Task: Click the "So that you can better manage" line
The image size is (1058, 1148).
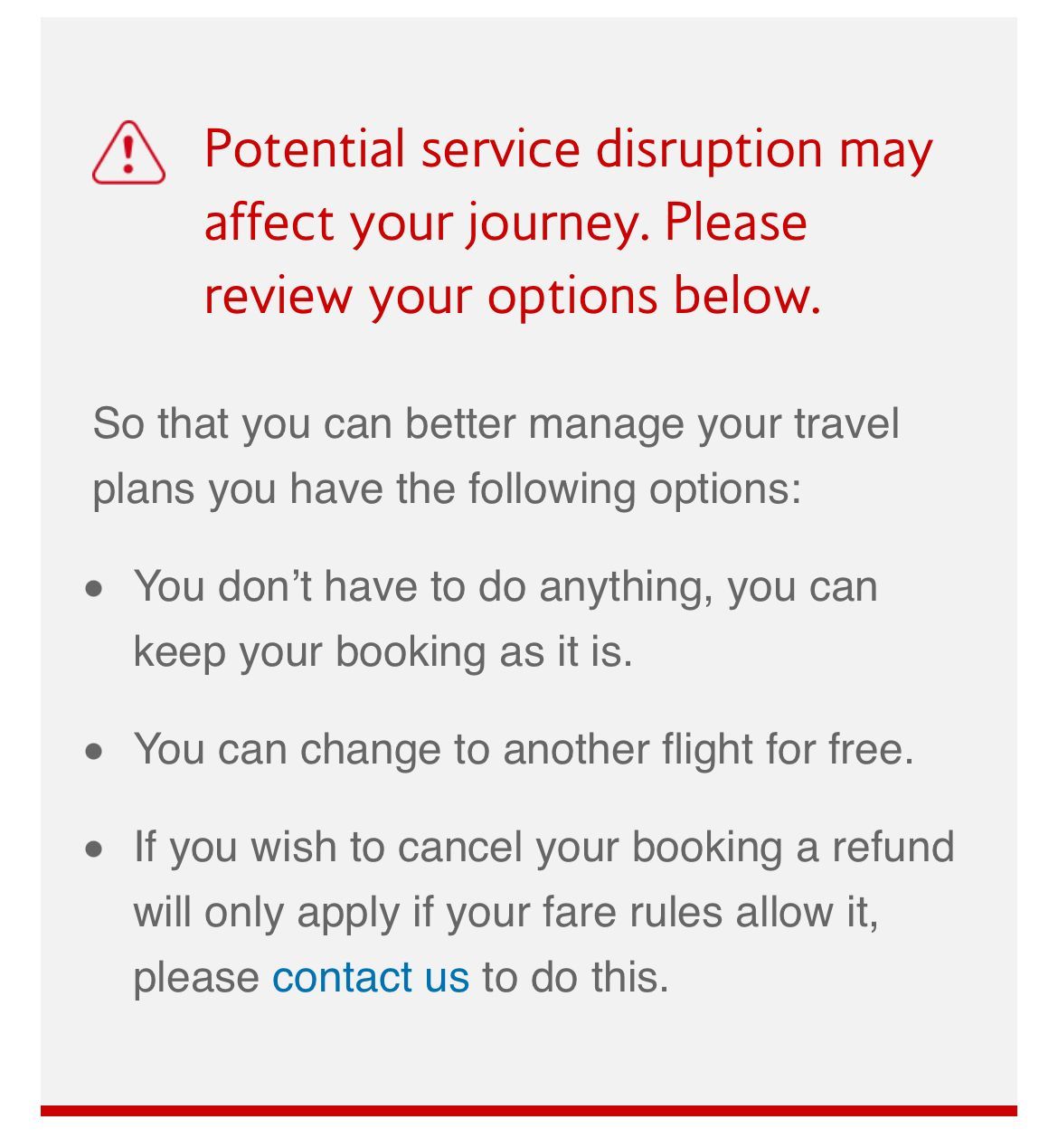Action: [x=496, y=423]
